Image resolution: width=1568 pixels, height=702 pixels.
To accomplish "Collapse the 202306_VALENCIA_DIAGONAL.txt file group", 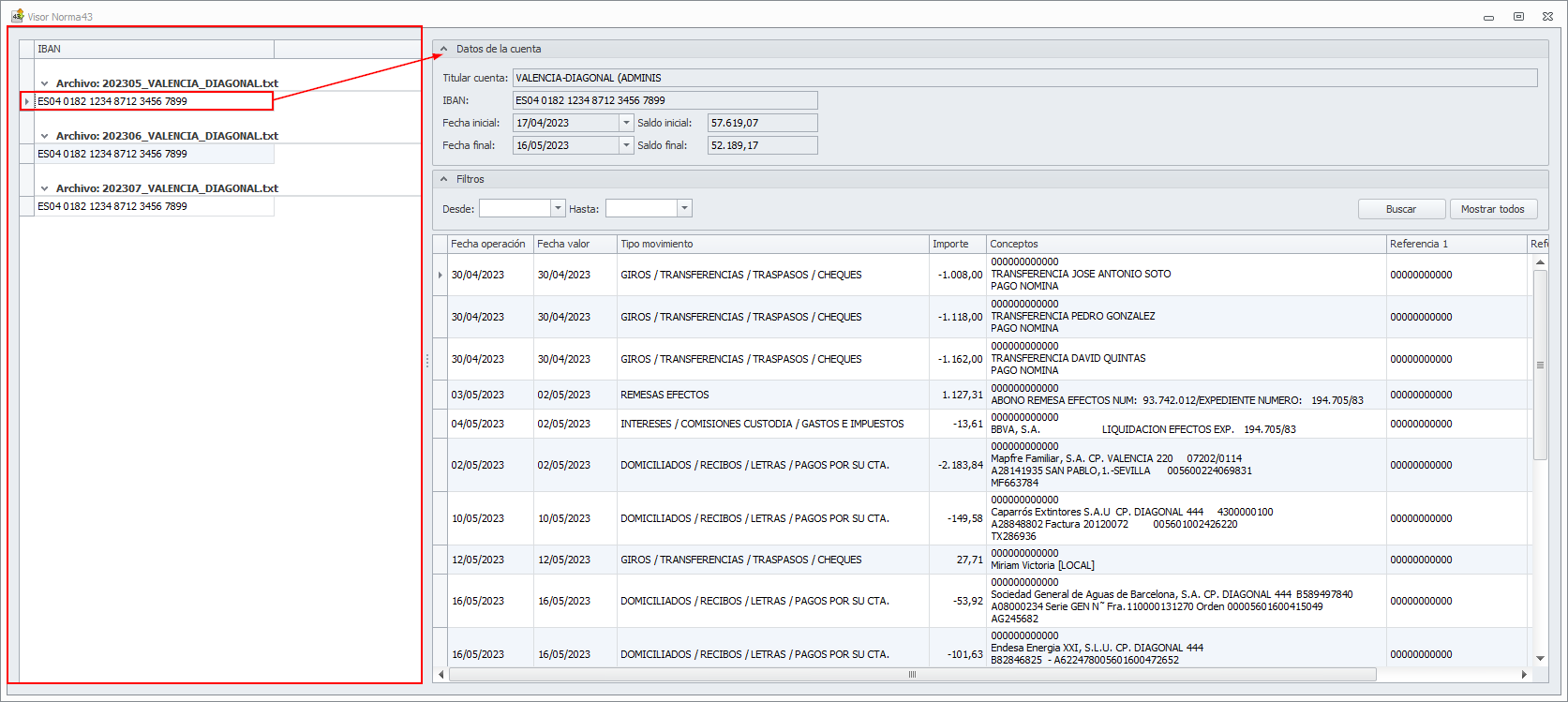I will (44, 136).
